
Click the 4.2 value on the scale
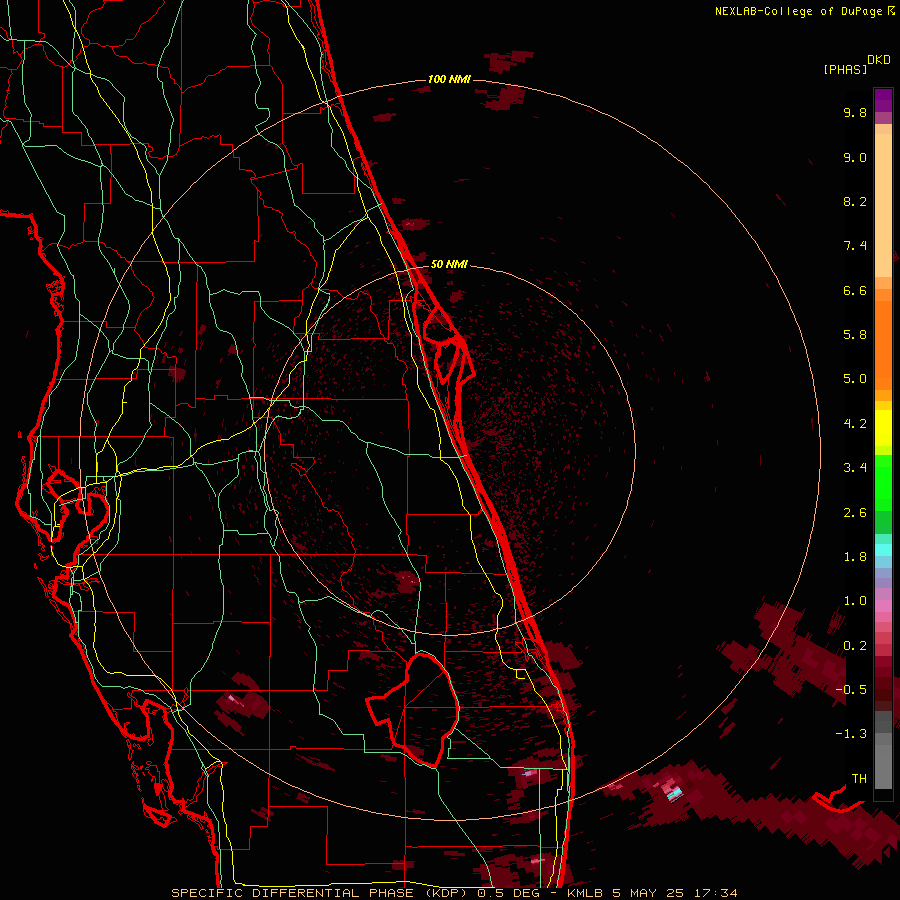click(855, 424)
